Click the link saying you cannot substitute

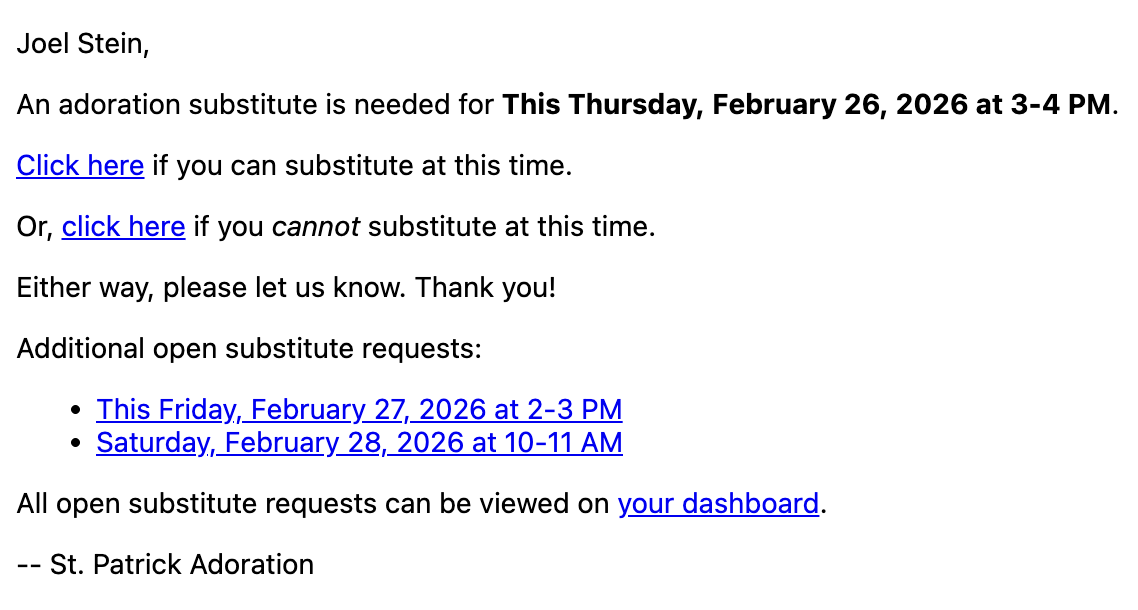123,227
